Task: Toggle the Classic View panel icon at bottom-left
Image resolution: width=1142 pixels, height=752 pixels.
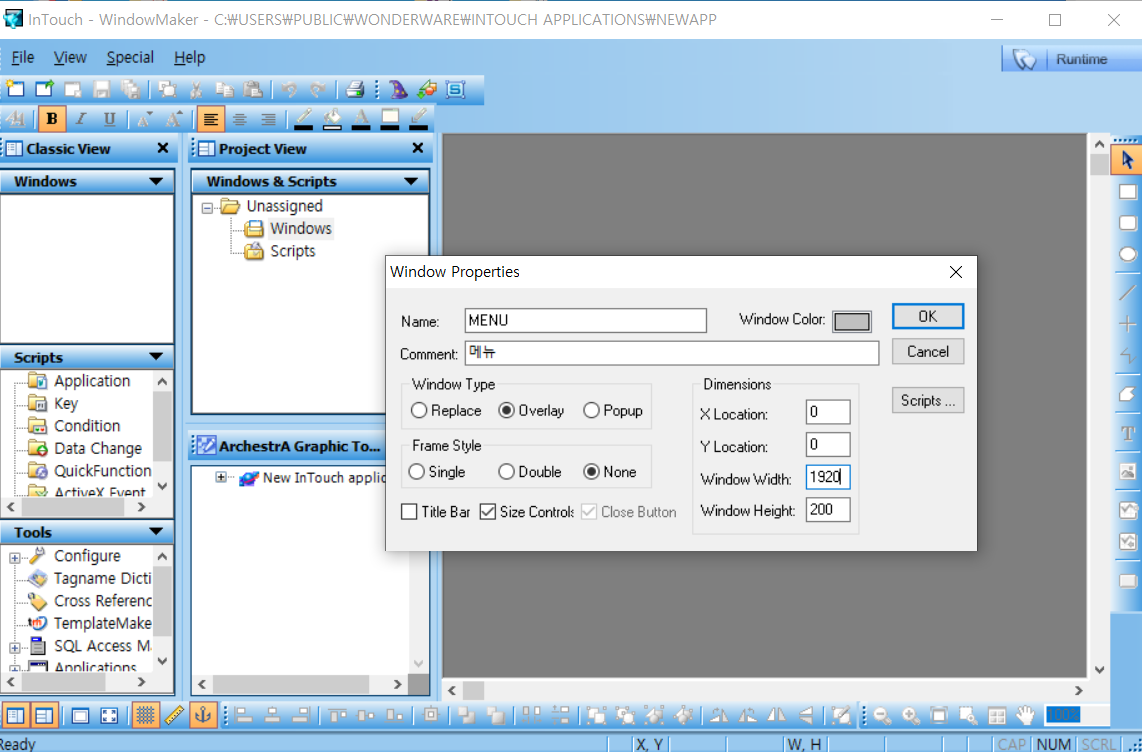Action: [x=15, y=716]
